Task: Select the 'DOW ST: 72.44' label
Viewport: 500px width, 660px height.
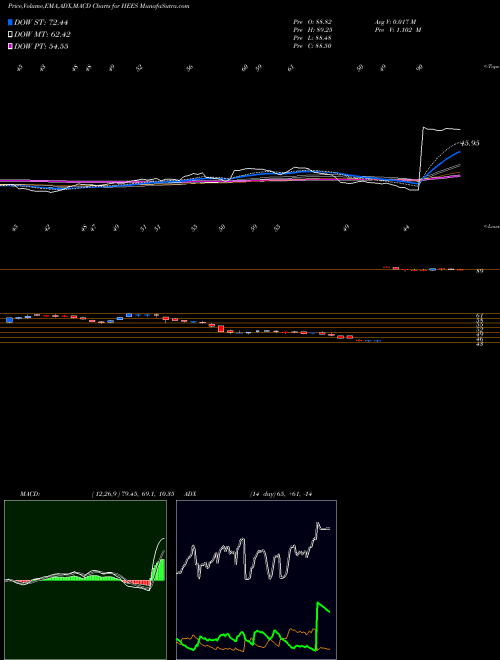Action: click(x=41, y=22)
